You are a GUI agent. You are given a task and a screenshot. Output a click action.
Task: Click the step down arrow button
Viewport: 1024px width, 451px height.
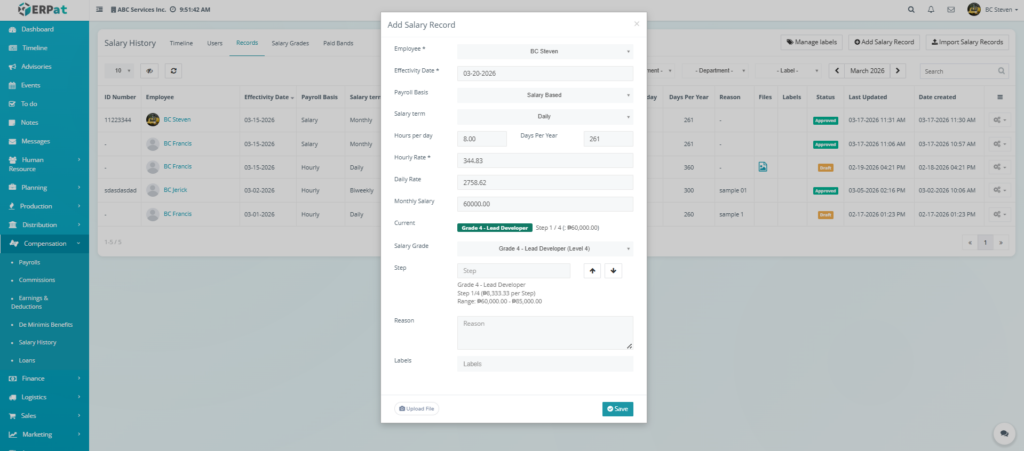613,270
